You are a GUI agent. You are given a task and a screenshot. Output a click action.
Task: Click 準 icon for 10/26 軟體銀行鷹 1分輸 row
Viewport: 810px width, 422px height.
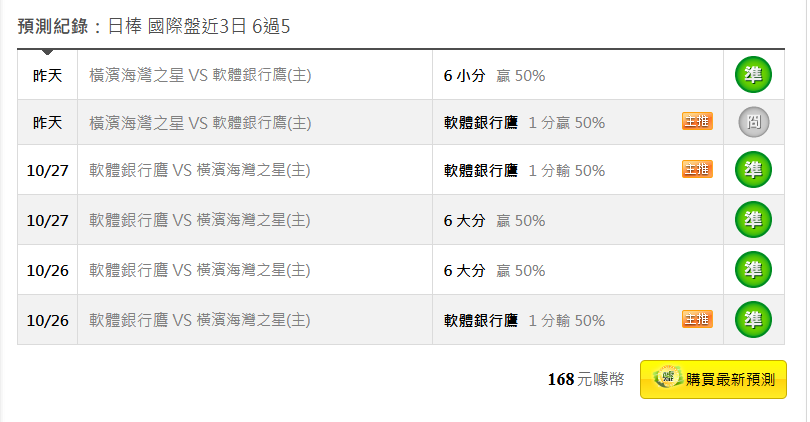pyautogui.click(x=753, y=320)
